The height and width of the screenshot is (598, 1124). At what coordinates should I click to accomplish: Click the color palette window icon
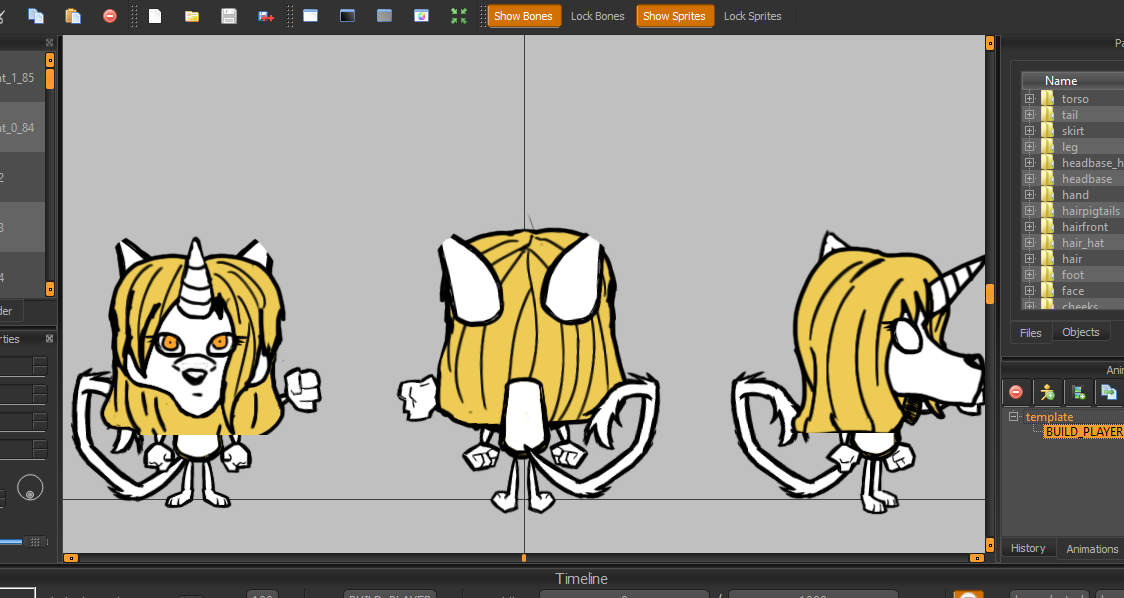[x=422, y=16]
